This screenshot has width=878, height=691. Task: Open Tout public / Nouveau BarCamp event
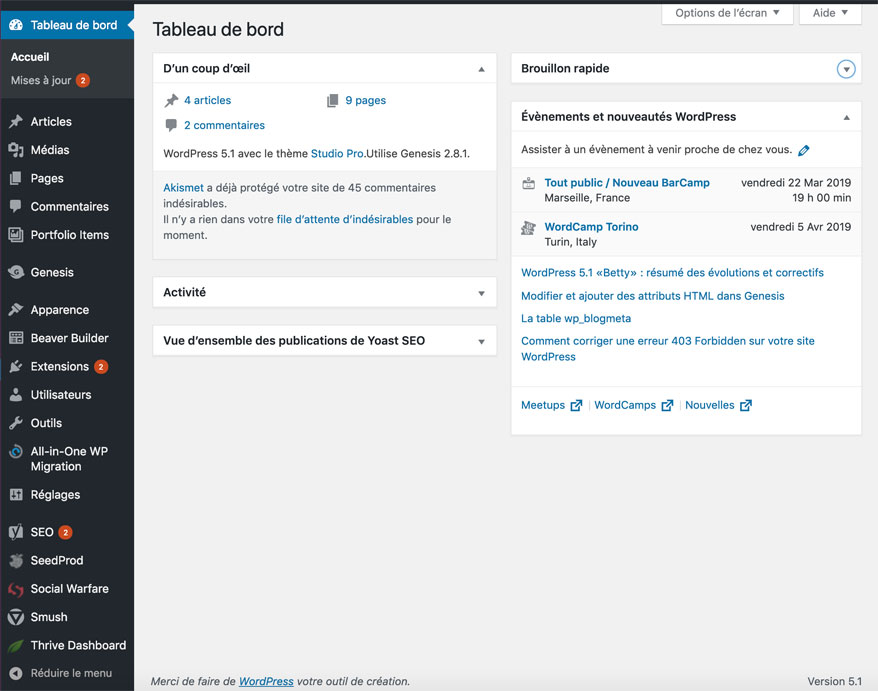click(627, 183)
